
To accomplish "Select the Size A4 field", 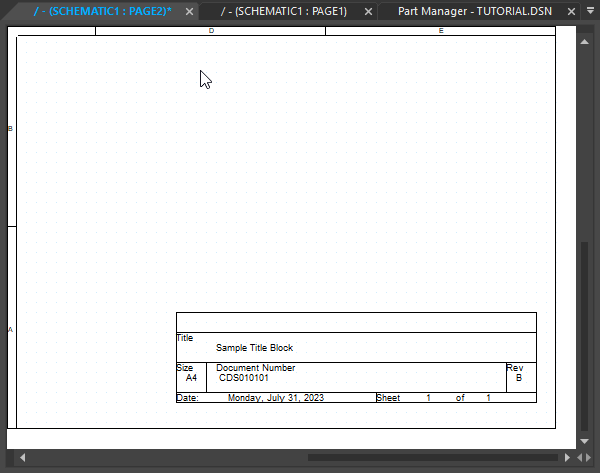I will tap(191, 378).
